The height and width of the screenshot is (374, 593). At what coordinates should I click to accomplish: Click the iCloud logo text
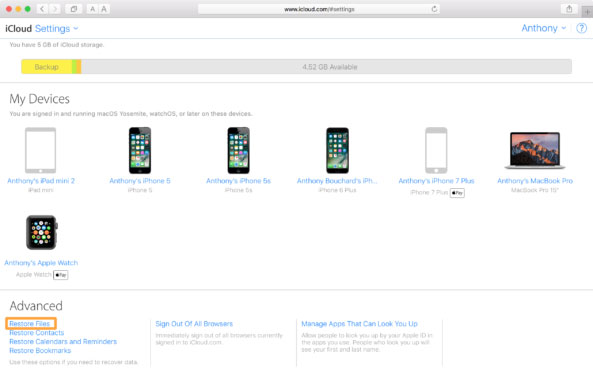pyautogui.click(x=19, y=28)
